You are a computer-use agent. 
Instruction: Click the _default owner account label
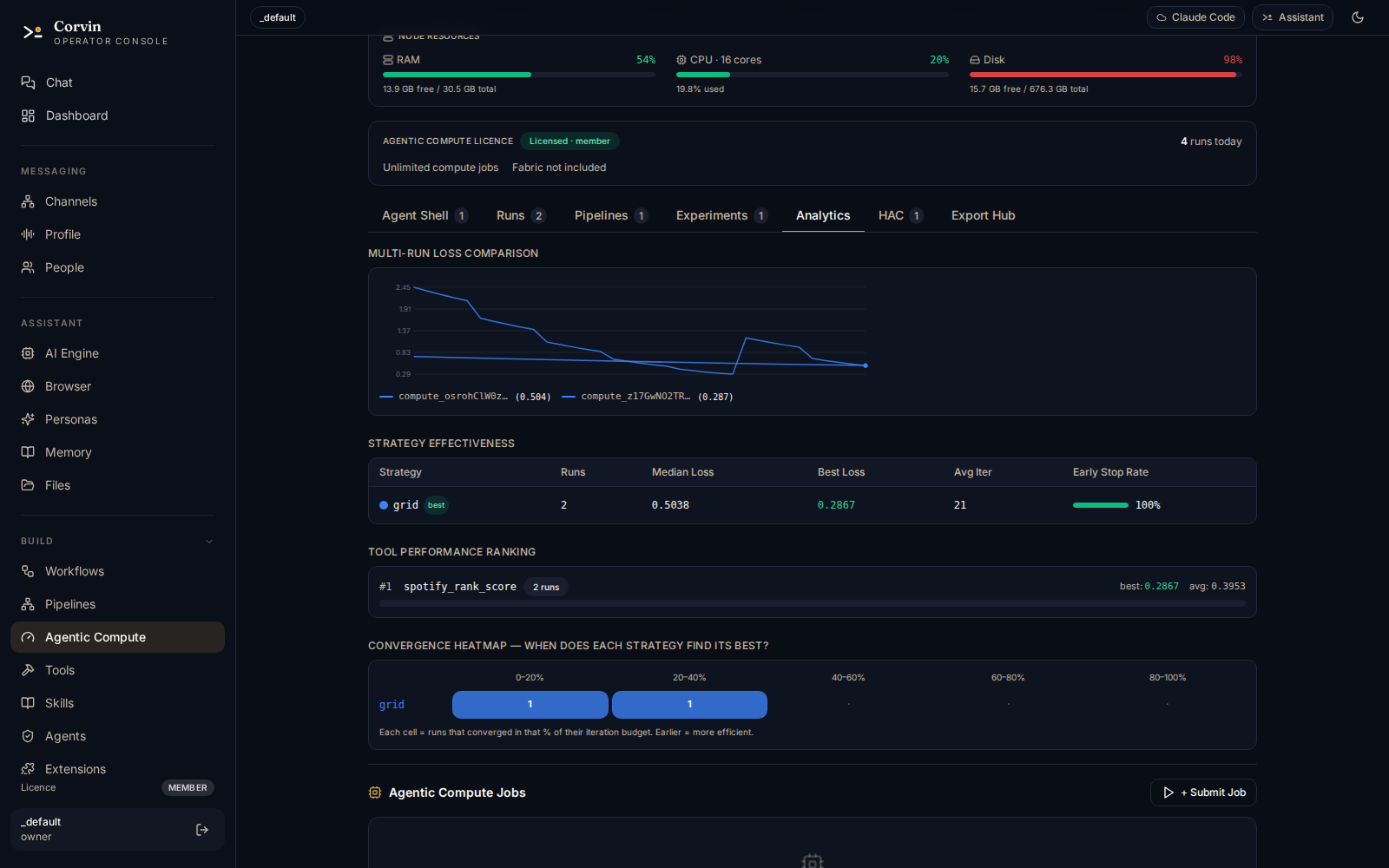pyautogui.click(x=41, y=829)
